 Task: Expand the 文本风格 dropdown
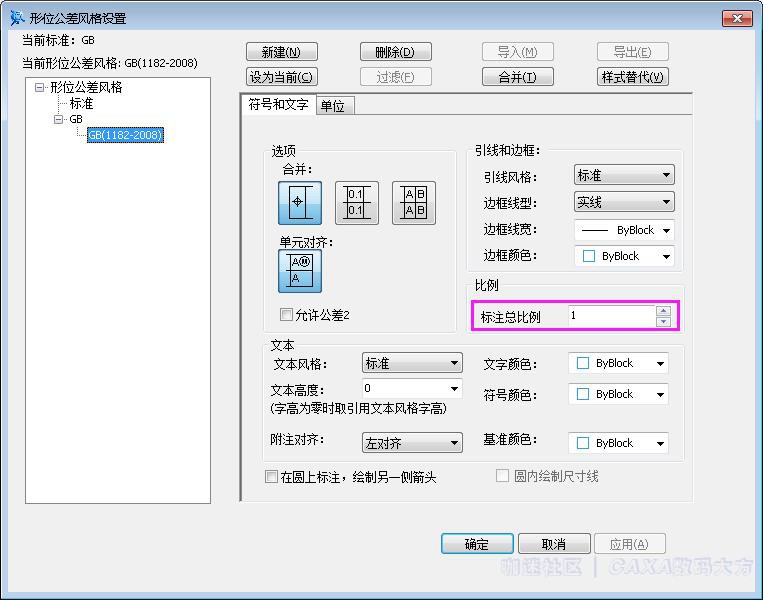tap(412, 364)
